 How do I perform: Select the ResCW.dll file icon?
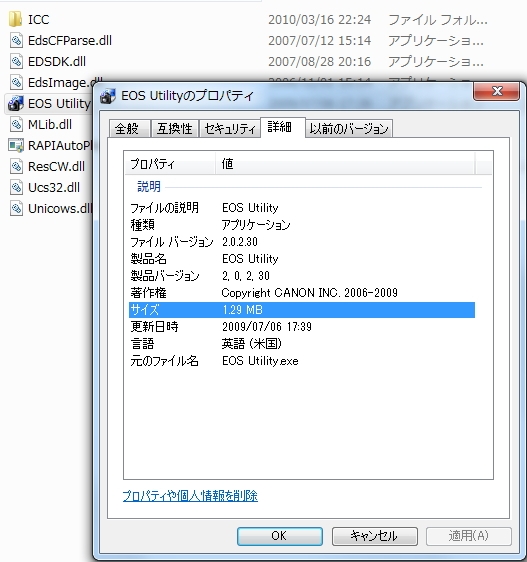[x=16, y=166]
